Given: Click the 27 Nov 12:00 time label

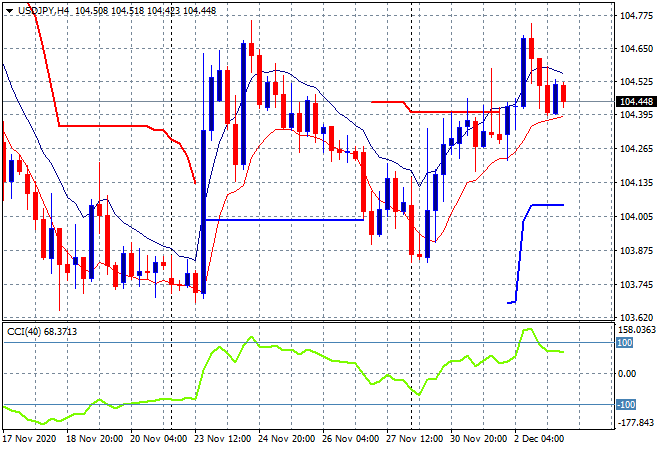Looking at the screenshot, I should (415, 439).
